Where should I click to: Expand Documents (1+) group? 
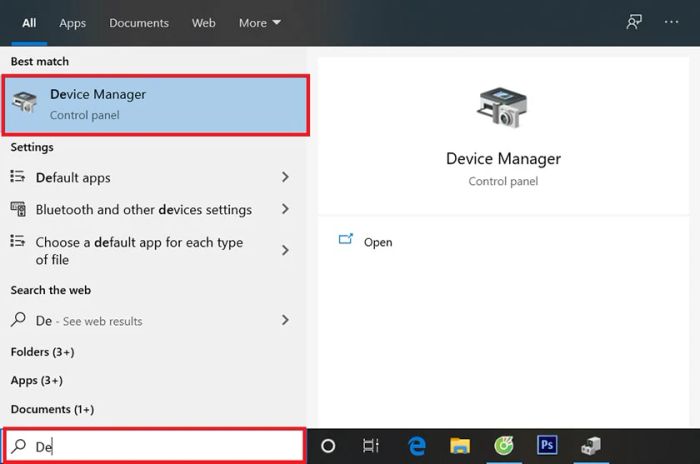point(52,409)
